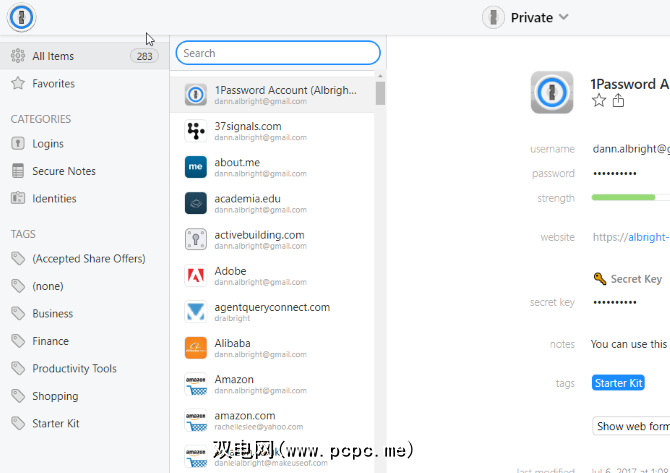Click the Secure Notes notepad icon

(x=18, y=171)
